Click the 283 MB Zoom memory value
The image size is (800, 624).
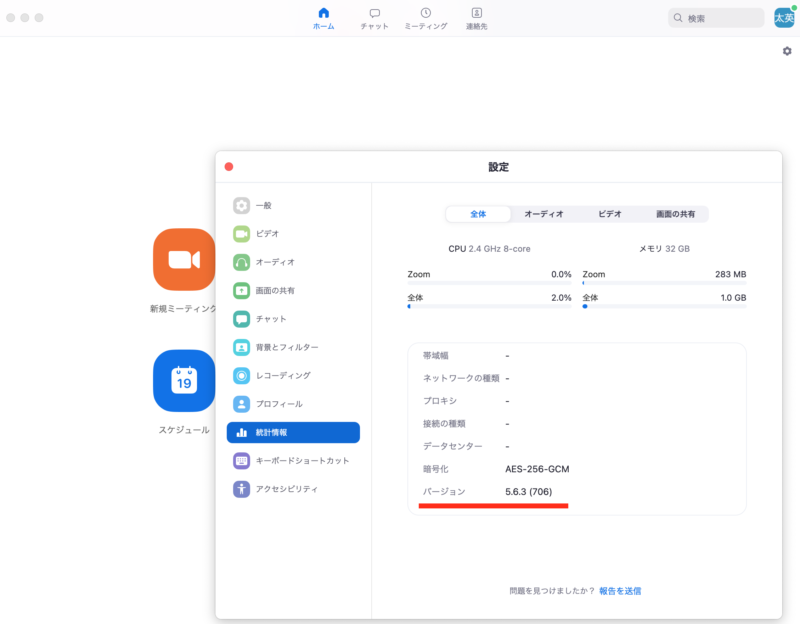(x=731, y=274)
